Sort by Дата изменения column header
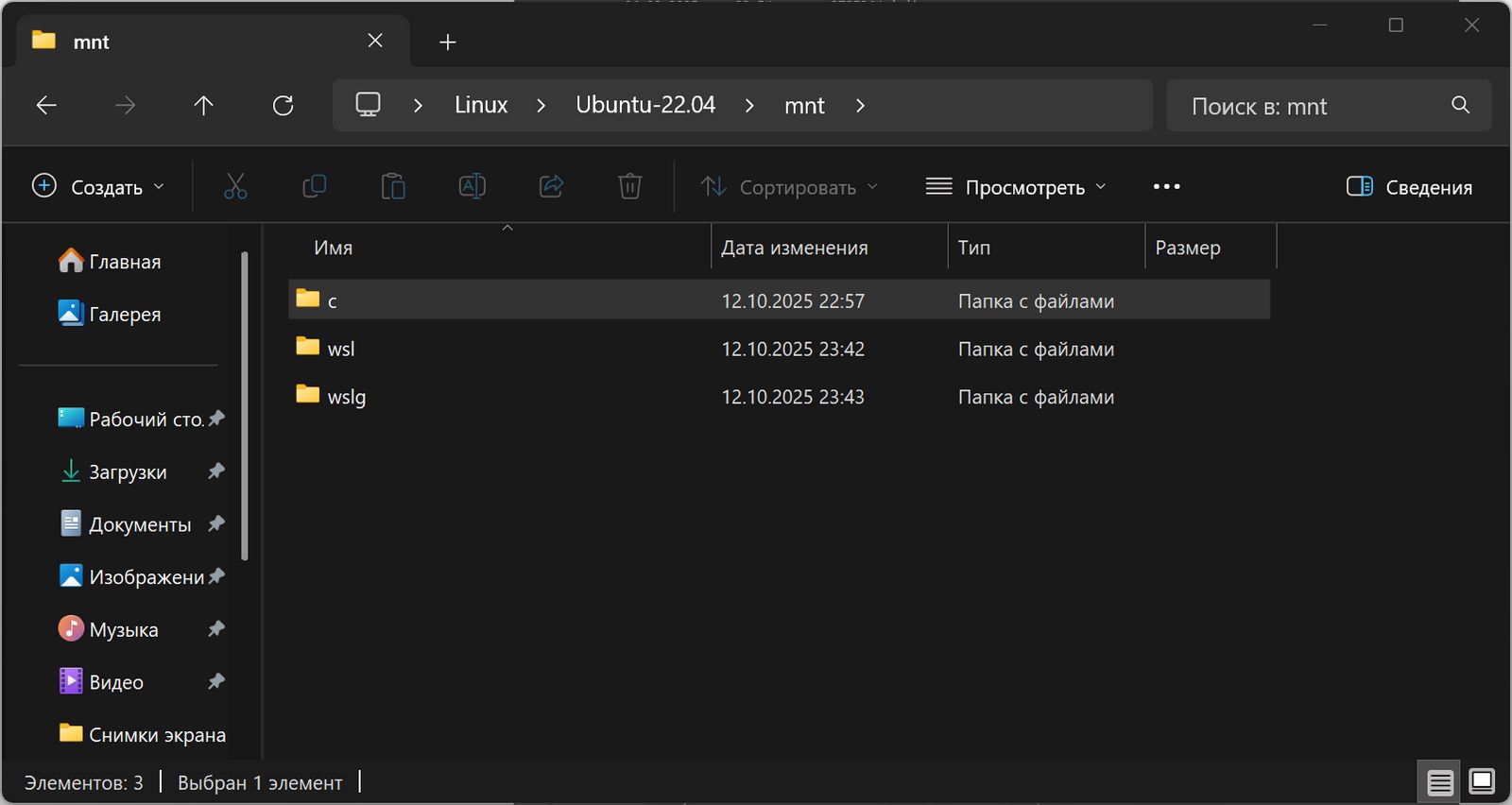1512x805 pixels. (x=794, y=248)
